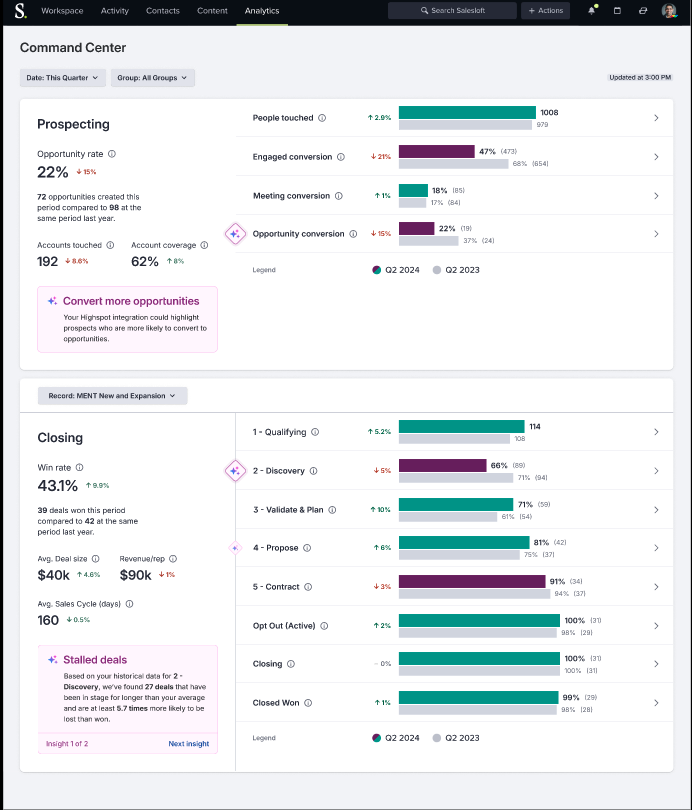Show info for 5 - Contract
Image resolution: width=692 pixels, height=810 pixels.
point(308,587)
